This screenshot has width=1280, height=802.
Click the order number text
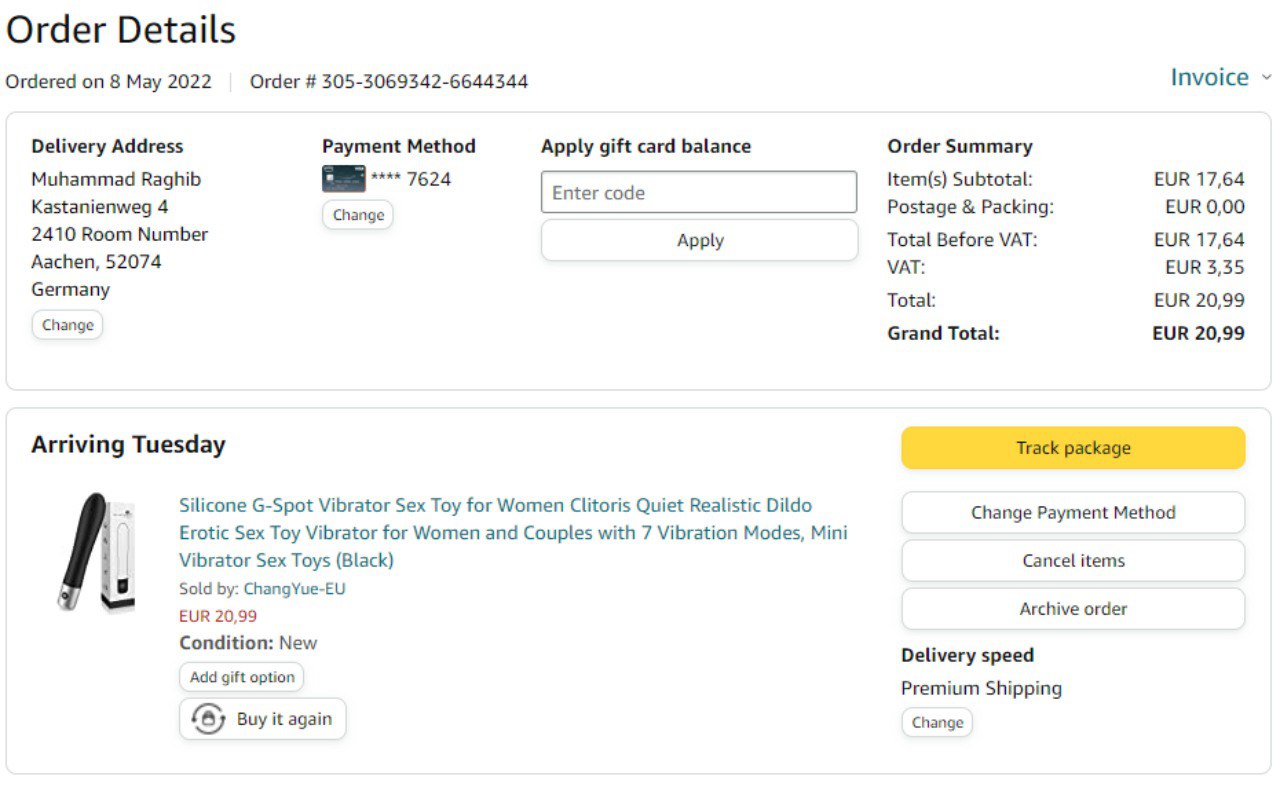(x=389, y=82)
